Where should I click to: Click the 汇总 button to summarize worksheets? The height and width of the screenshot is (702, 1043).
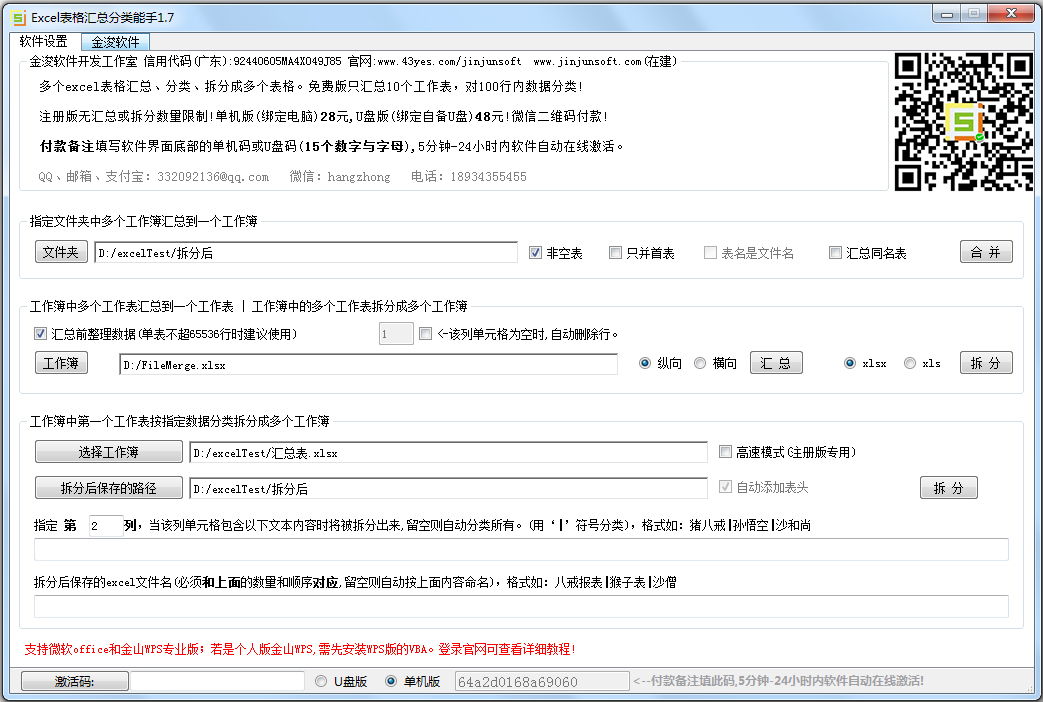[776, 363]
